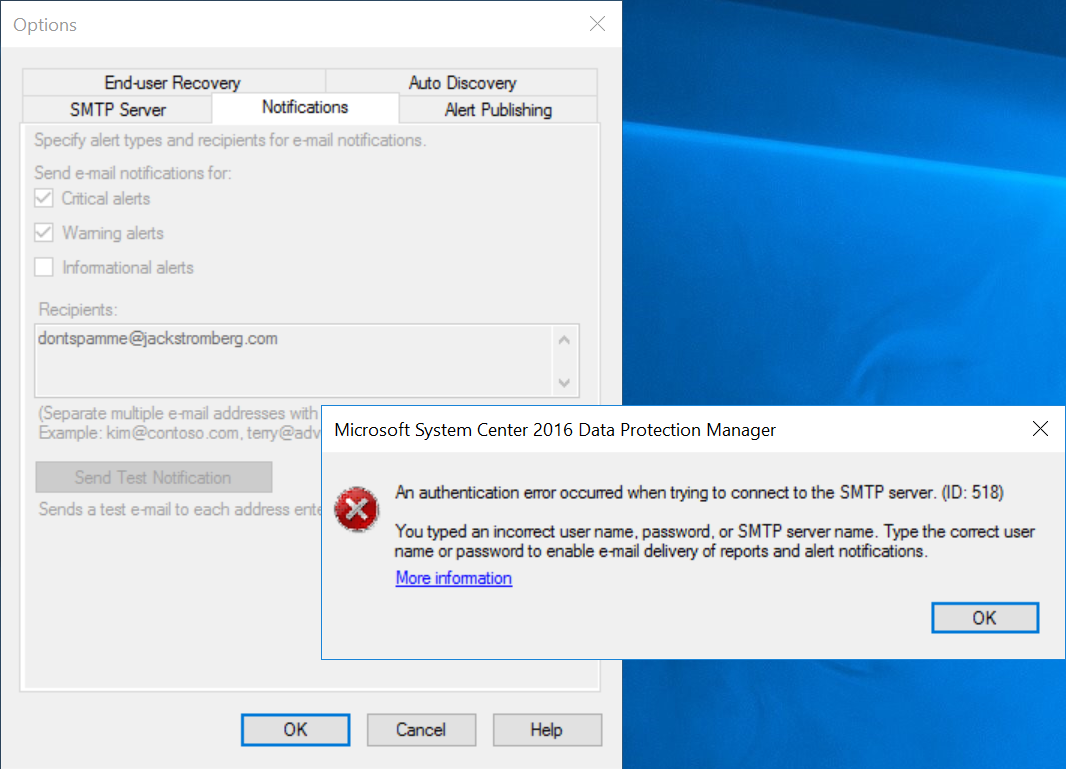The image size is (1066, 769).
Task: Click the close X on the Options window
Action: click(597, 24)
